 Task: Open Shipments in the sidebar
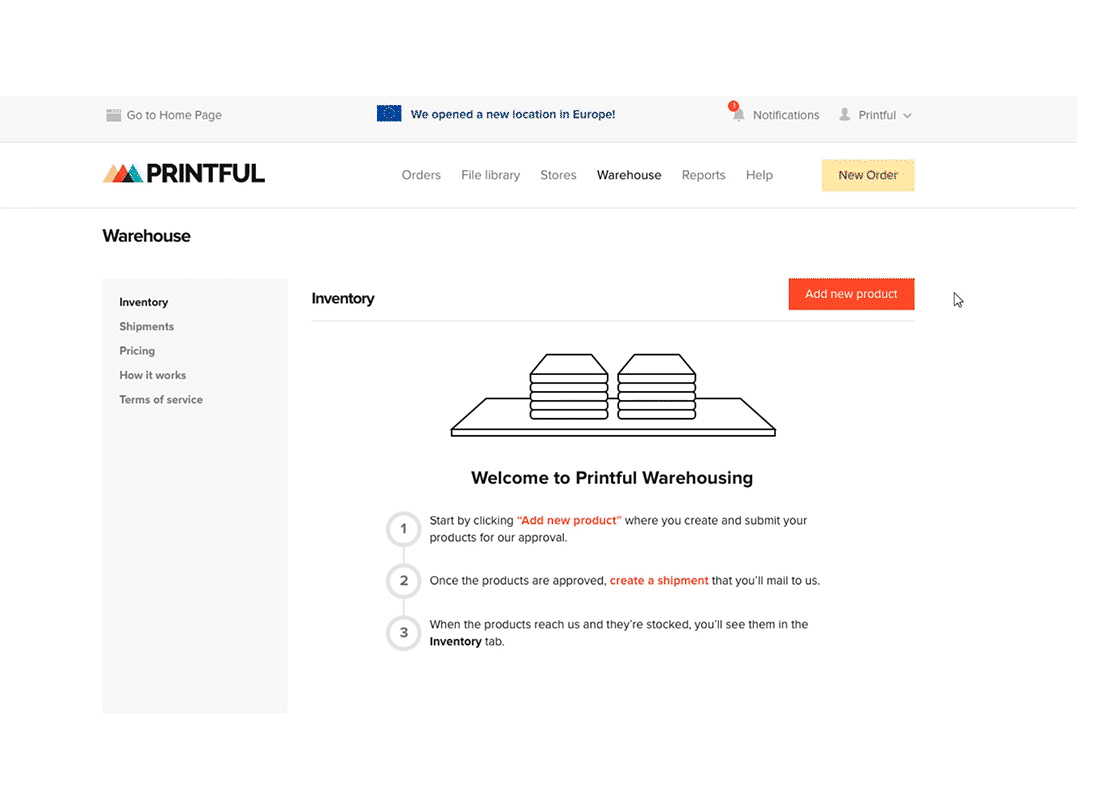147,327
